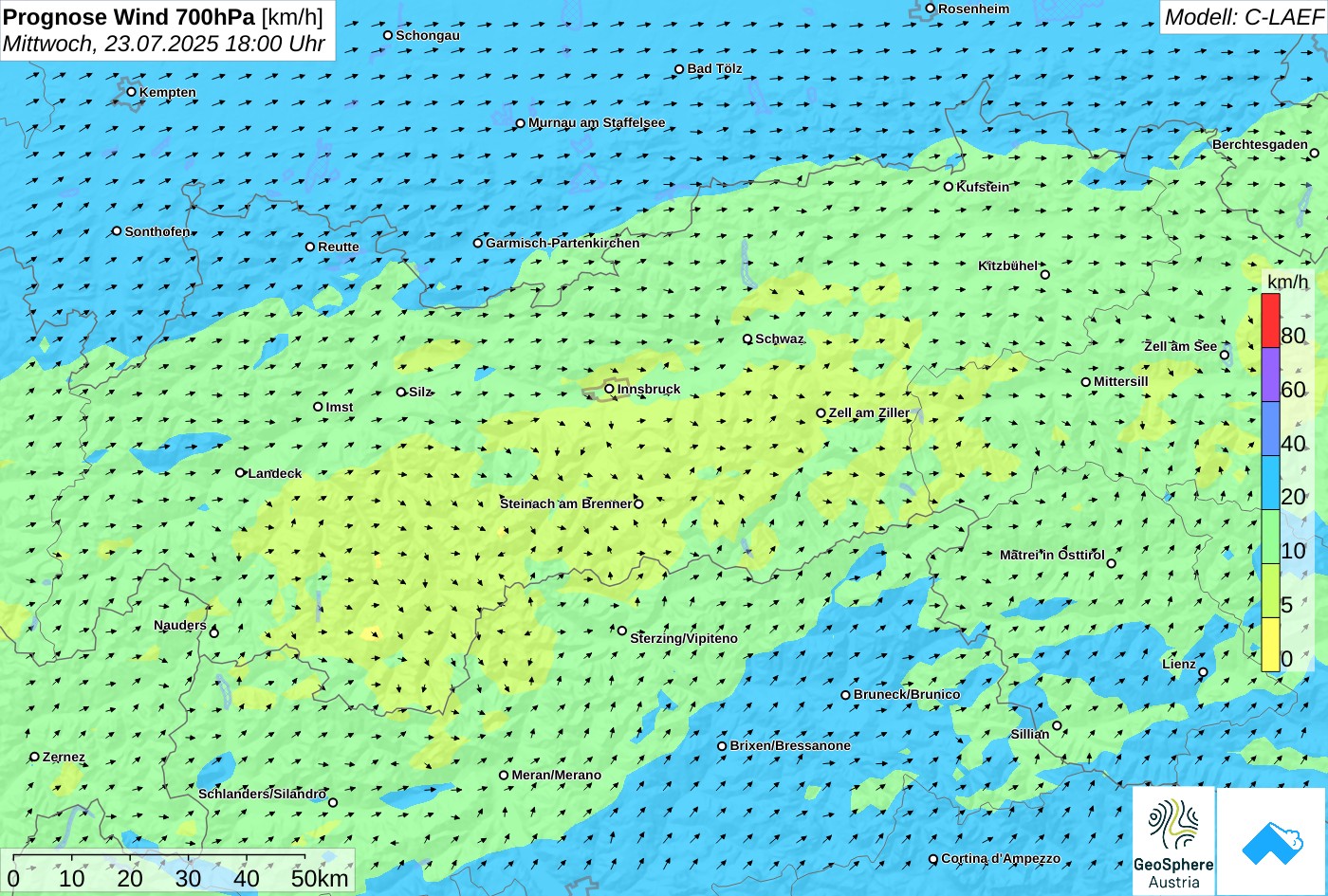Screen dimensions: 1328x896
Task: Click the Garmisch-Partenkirchen marker
Action: (478, 243)
